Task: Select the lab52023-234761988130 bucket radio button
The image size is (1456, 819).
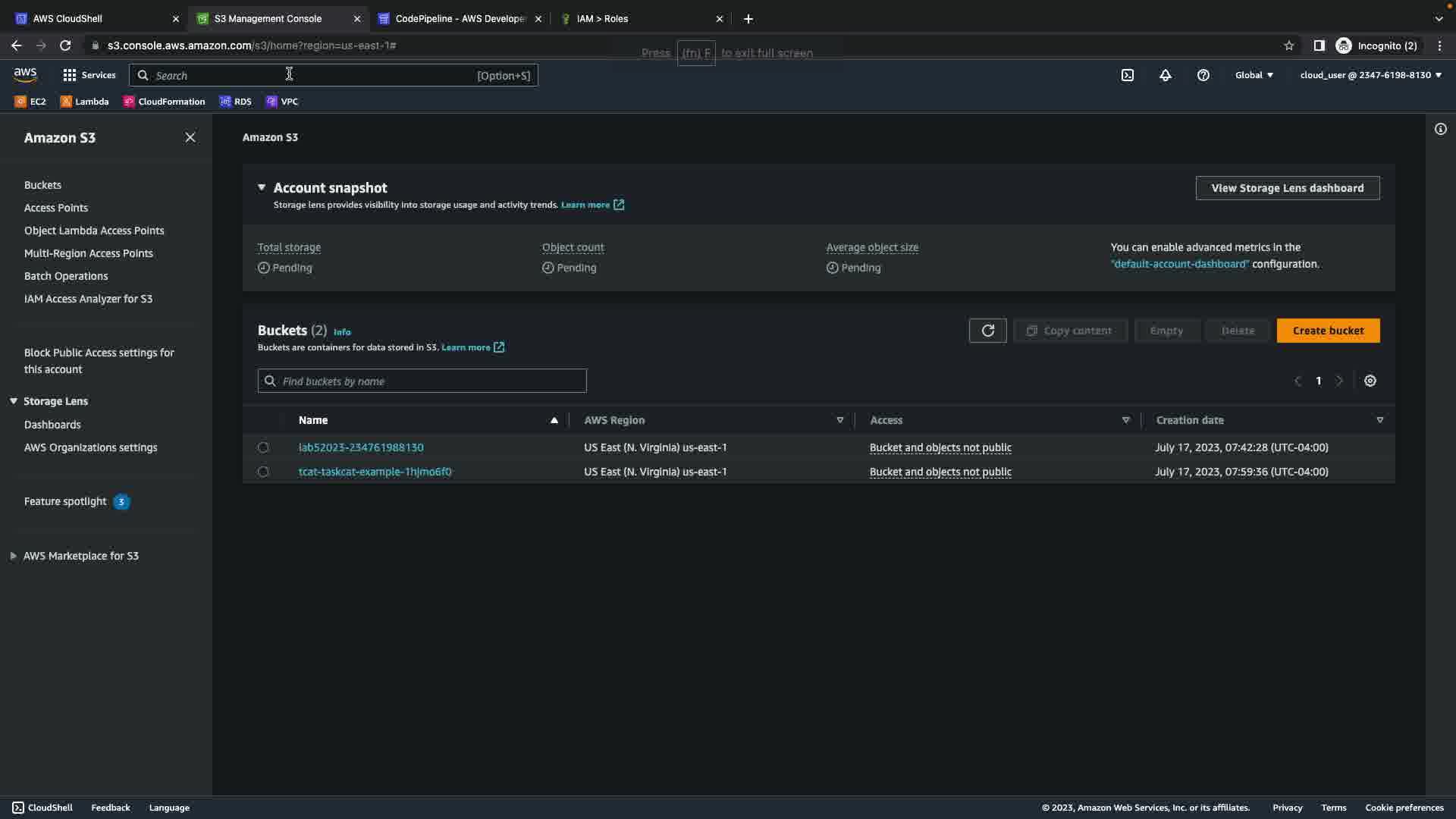Action: coord(263,447)
